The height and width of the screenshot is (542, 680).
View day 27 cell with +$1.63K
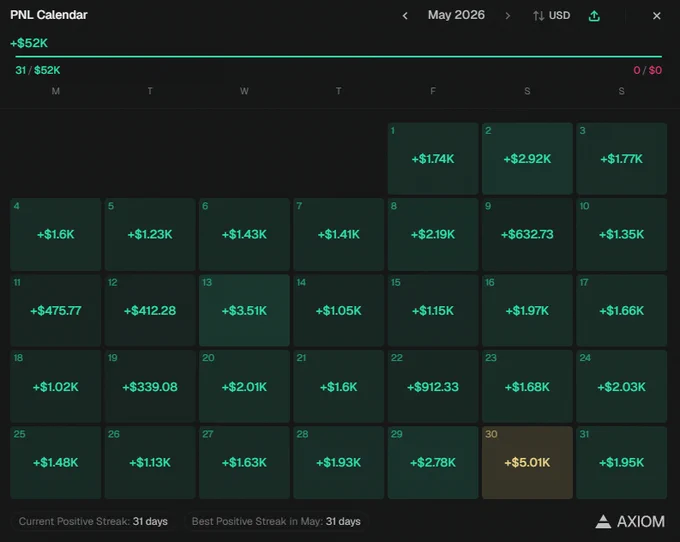pyautogui.click(x=244, y=463)
